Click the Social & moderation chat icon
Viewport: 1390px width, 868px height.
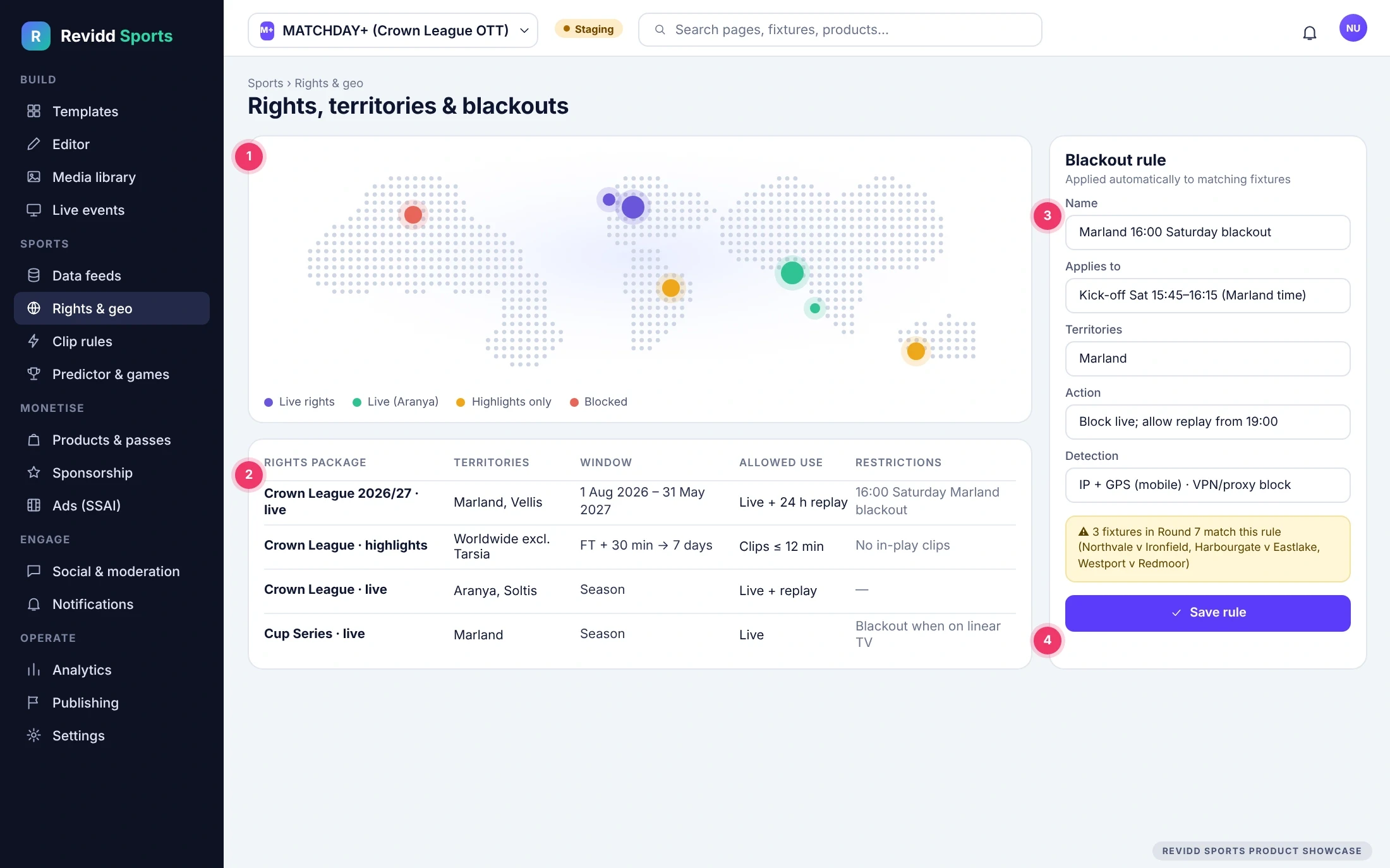(x=34, y=571)
